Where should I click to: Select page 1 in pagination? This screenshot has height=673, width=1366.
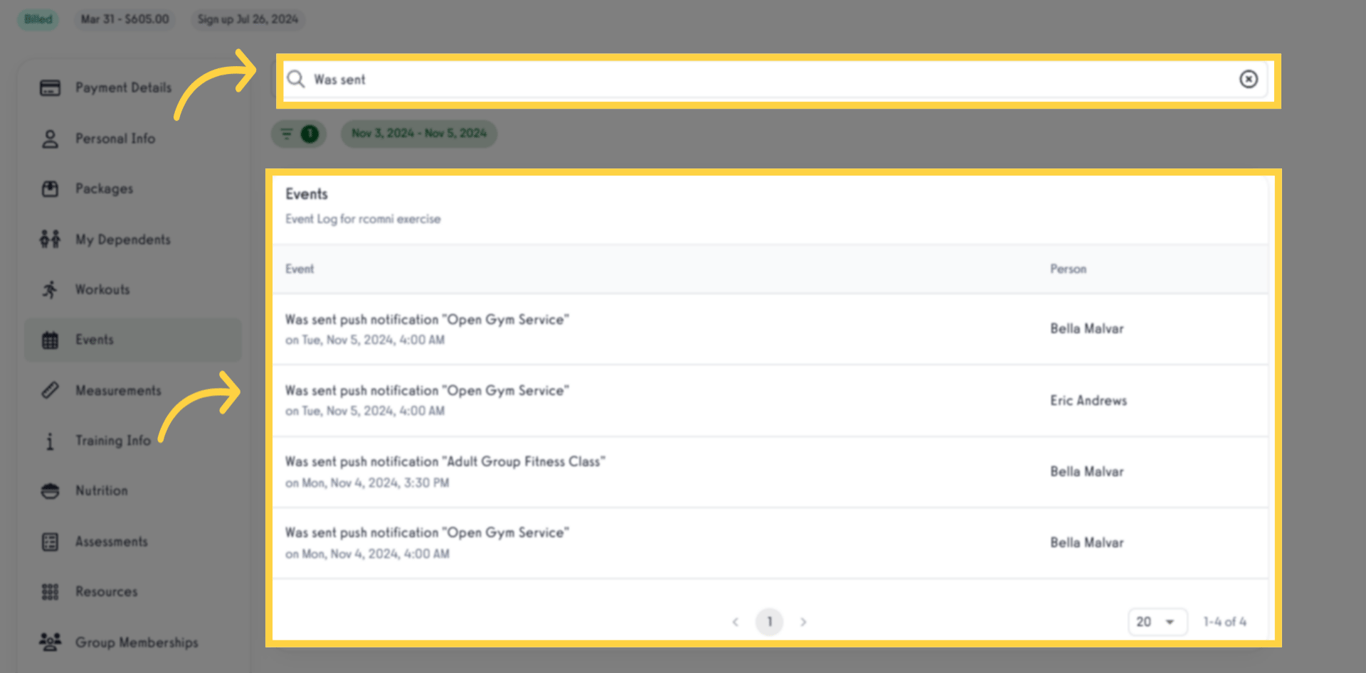[769, 621]
